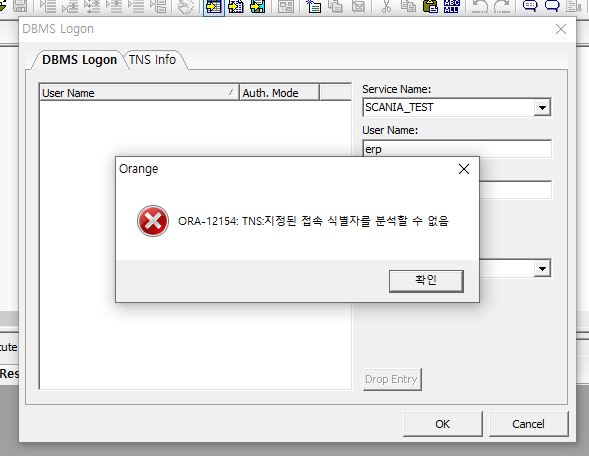Image resolution: width=589 pixels, height=456 pixels.
Task: Click the new document icon with star
Action: [313, 6]
